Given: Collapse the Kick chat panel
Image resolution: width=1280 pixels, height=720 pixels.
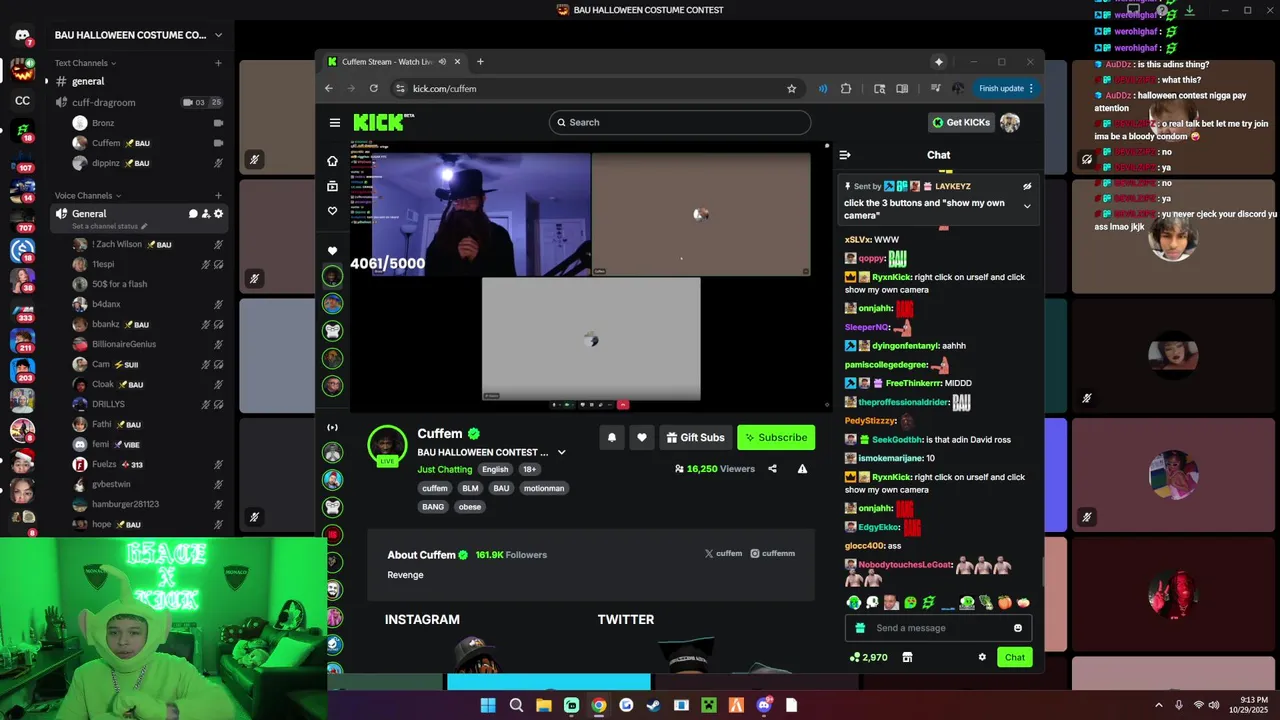Looking at the screenshot, I should 845,155.
